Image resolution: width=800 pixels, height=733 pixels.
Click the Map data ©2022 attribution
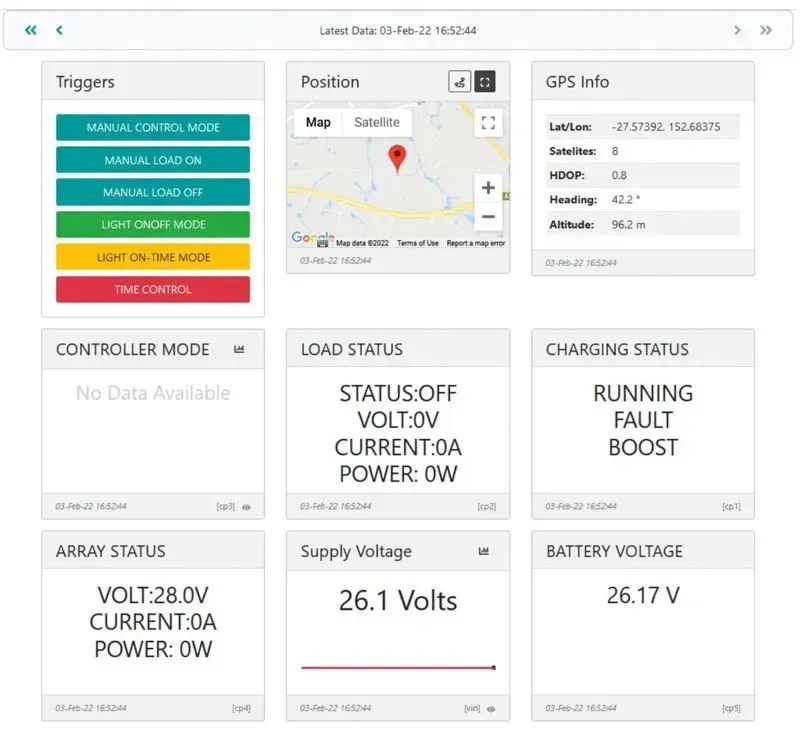click(x=362, y=243)
